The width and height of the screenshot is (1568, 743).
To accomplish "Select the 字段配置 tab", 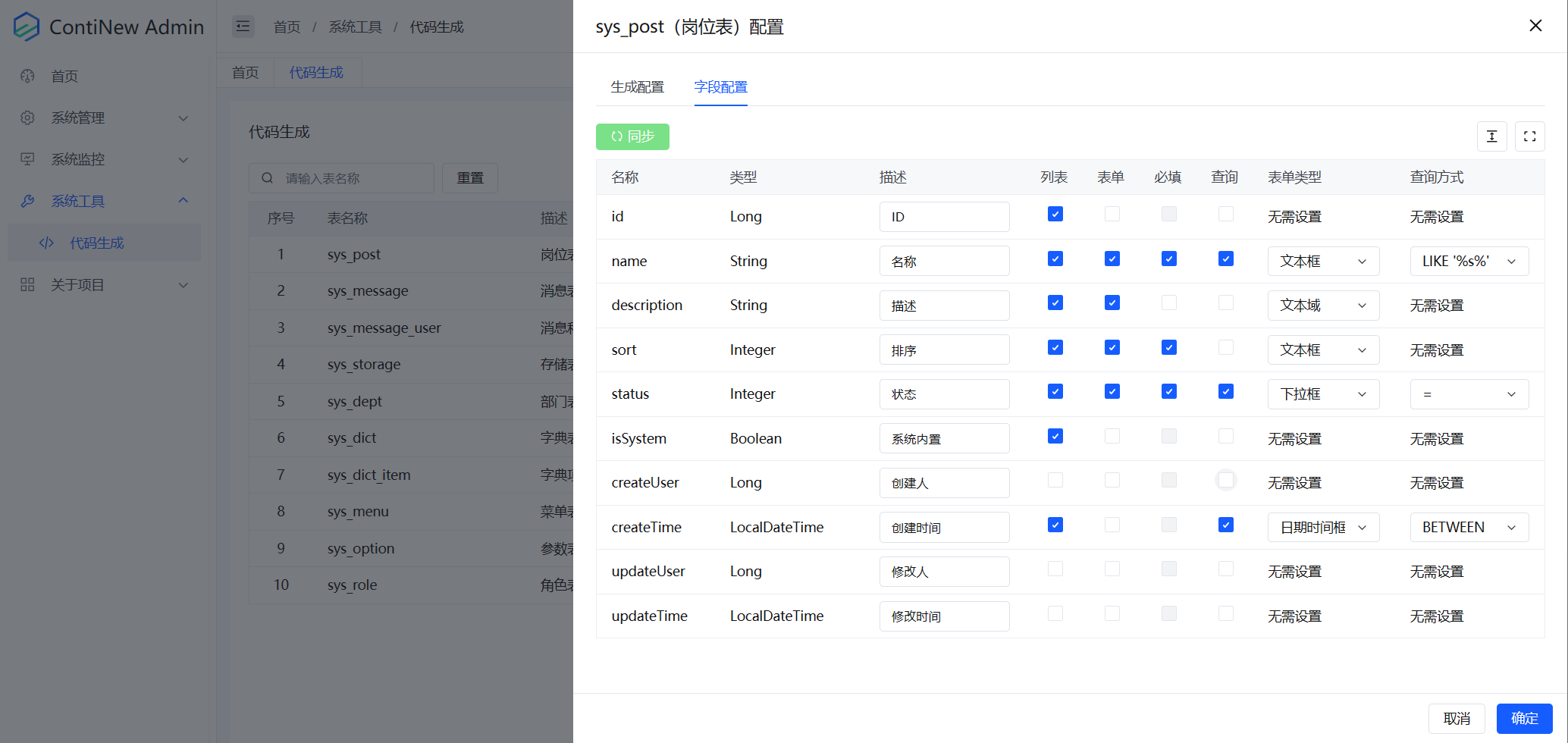I will [x=720, y=87].
